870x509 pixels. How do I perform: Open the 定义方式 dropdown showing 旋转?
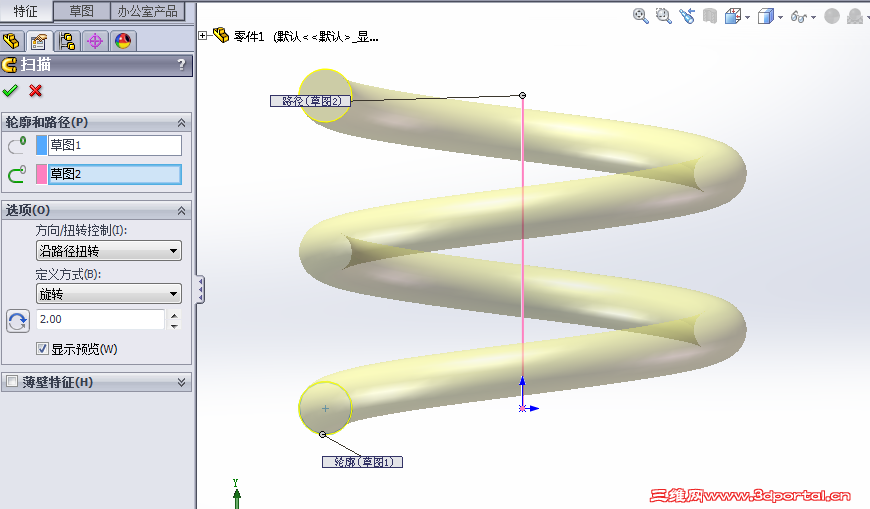pyautogui.click(x=109, y=294)
